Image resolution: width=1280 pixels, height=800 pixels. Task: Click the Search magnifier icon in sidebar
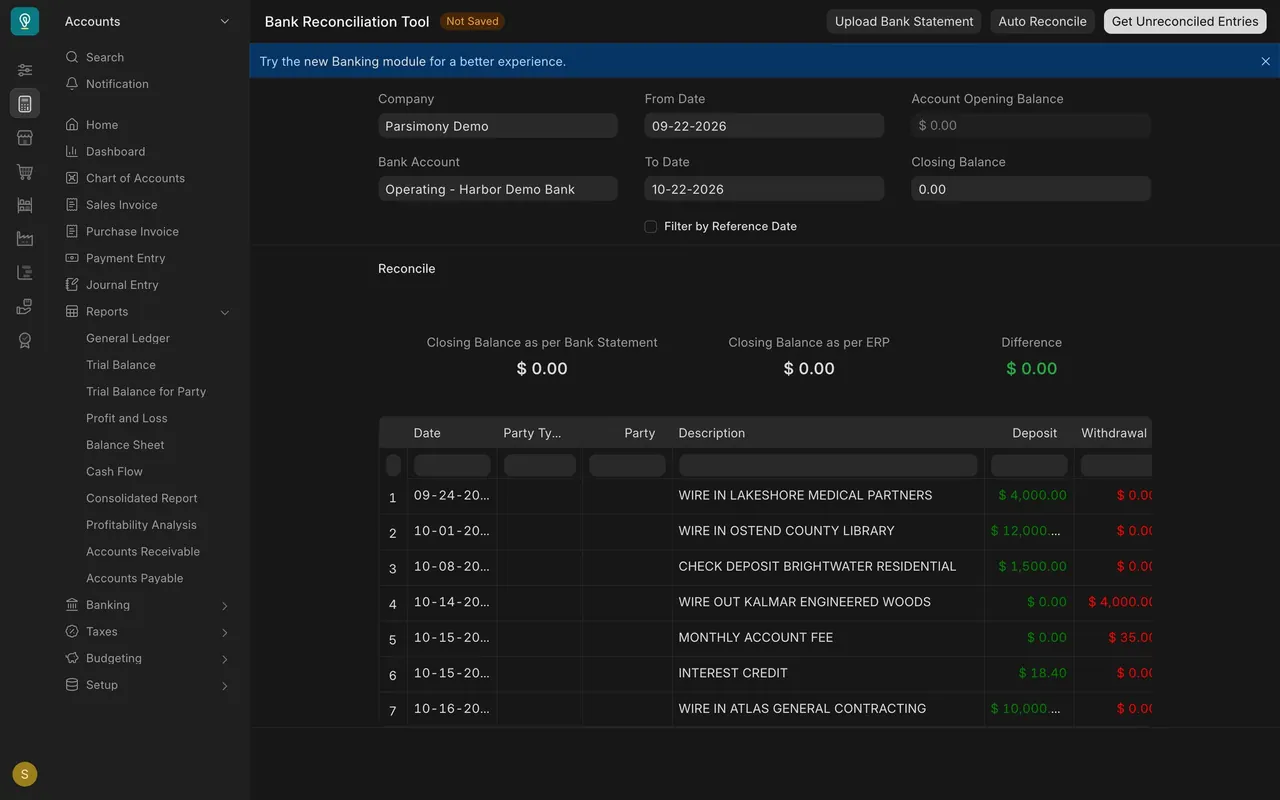click(72, 57)
